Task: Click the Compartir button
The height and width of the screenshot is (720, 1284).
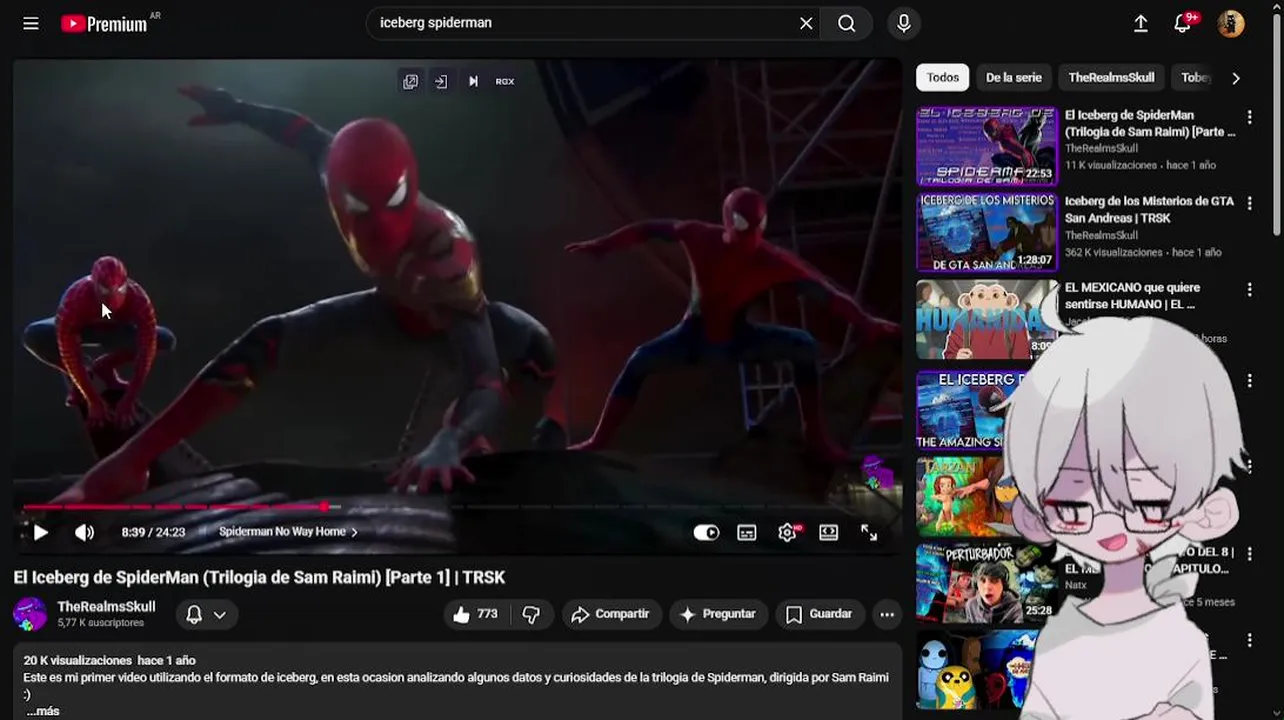Action: point(610,614)
